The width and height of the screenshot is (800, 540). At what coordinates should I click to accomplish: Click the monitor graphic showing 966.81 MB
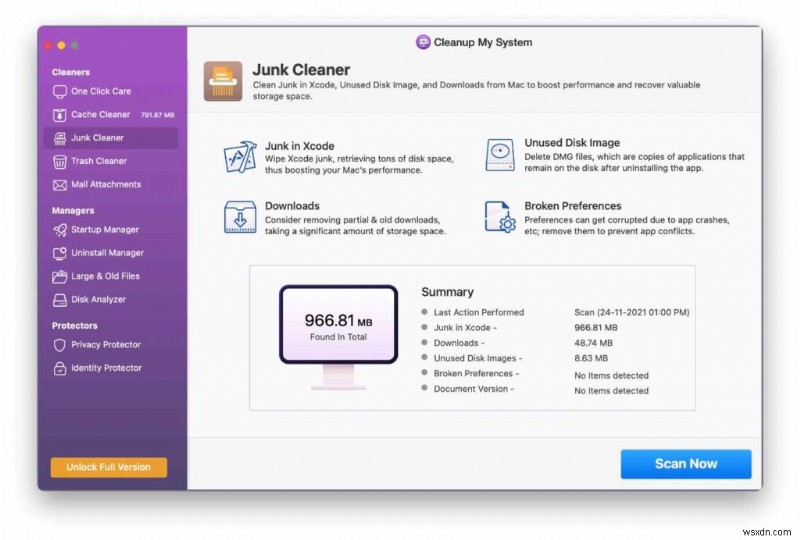338,337
